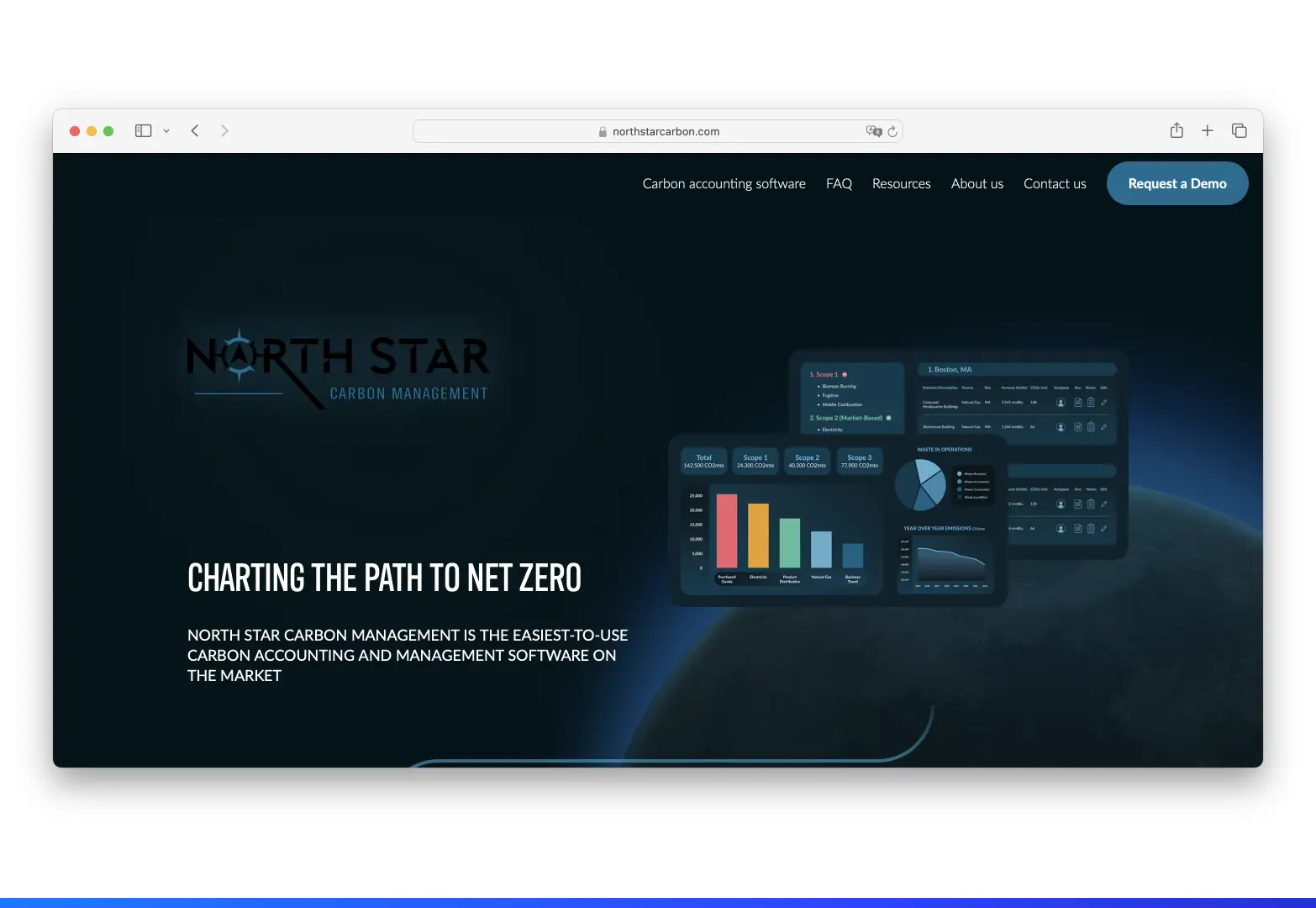
Task: Minimize the window with yellow button
Action: coord(92,131)
